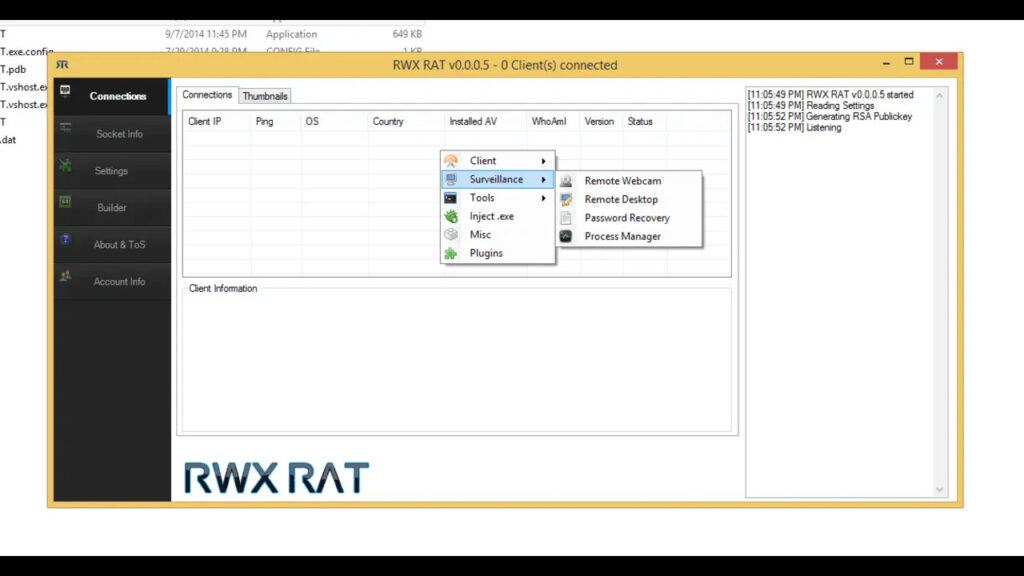This screenshot has height=576, width=1024.
Task: Expand the Surveillance submenu arrow
Action: tap(543, 180)
